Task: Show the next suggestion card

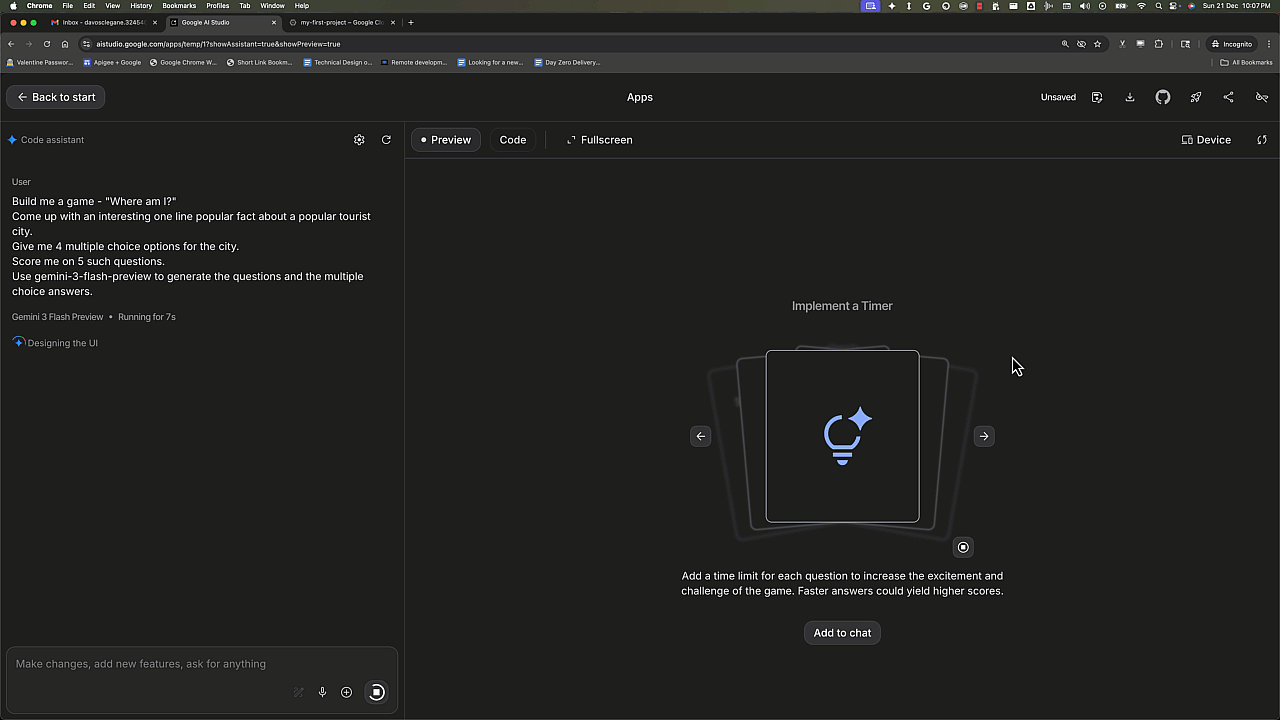Action: (x=984, y=436)
